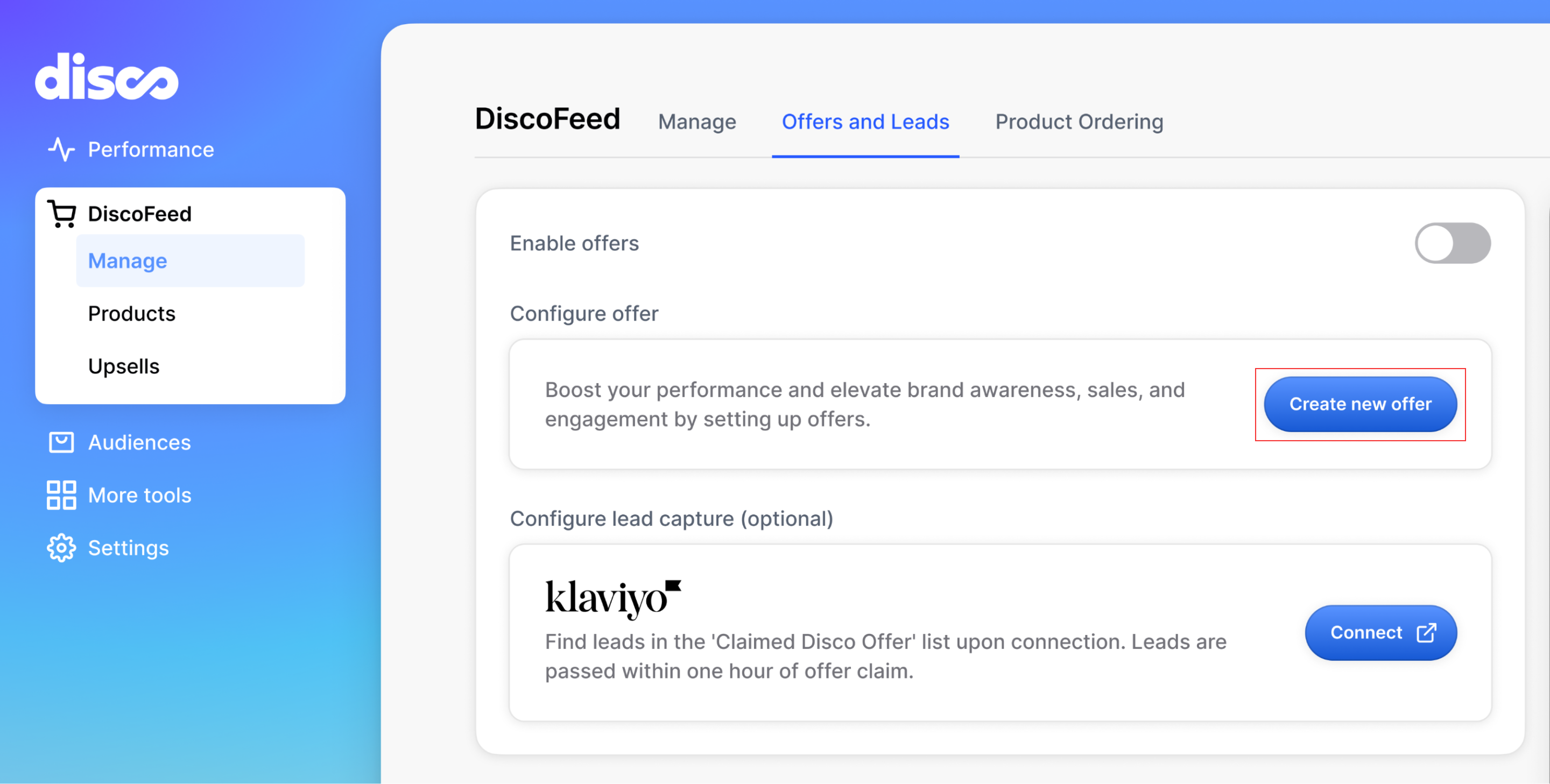Open More tools section
Image resolution: width=1550 pixels, height=784 pixels.
[140, 495]
